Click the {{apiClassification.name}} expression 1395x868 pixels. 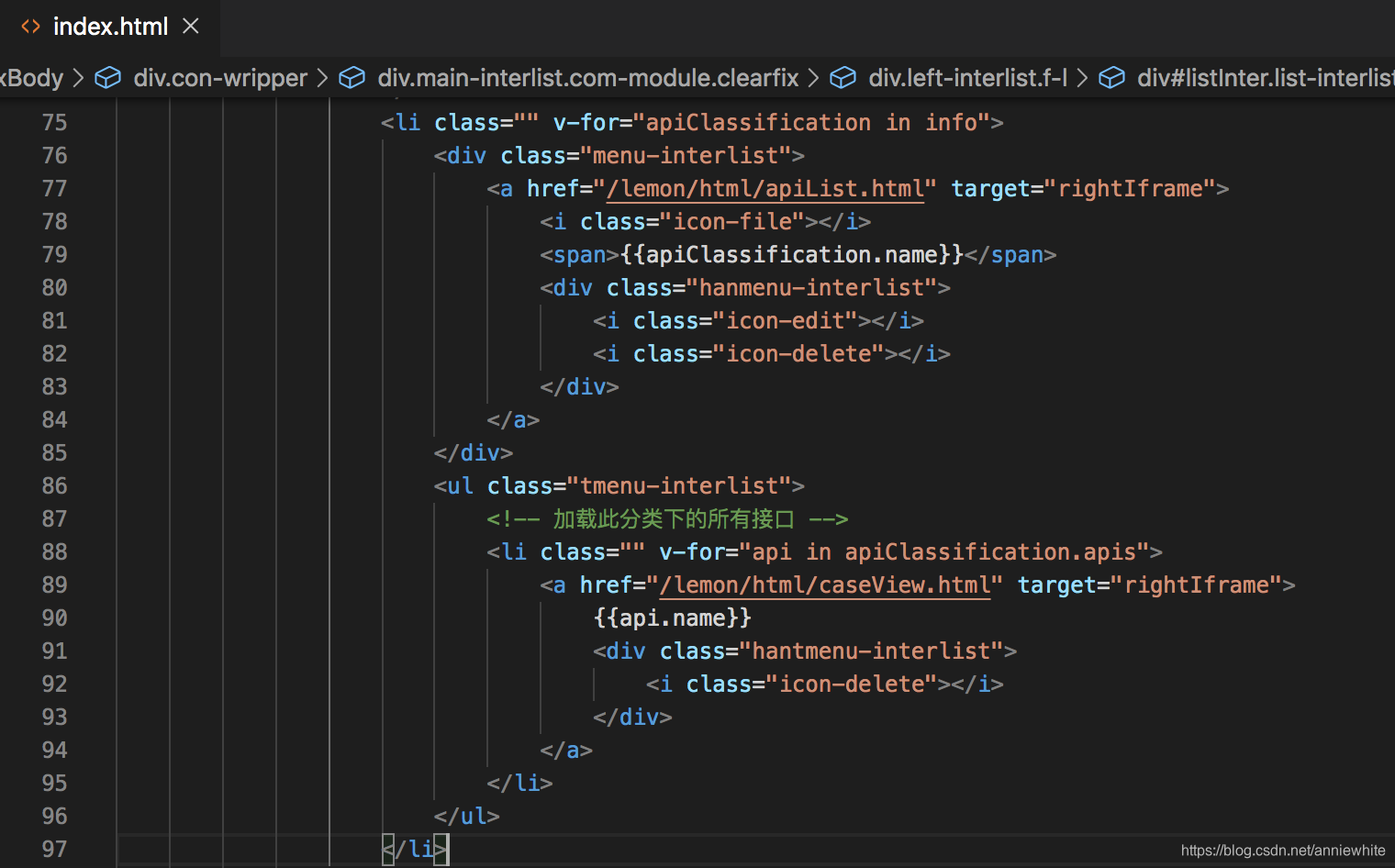pyautogui.click(x=792, y=255)
